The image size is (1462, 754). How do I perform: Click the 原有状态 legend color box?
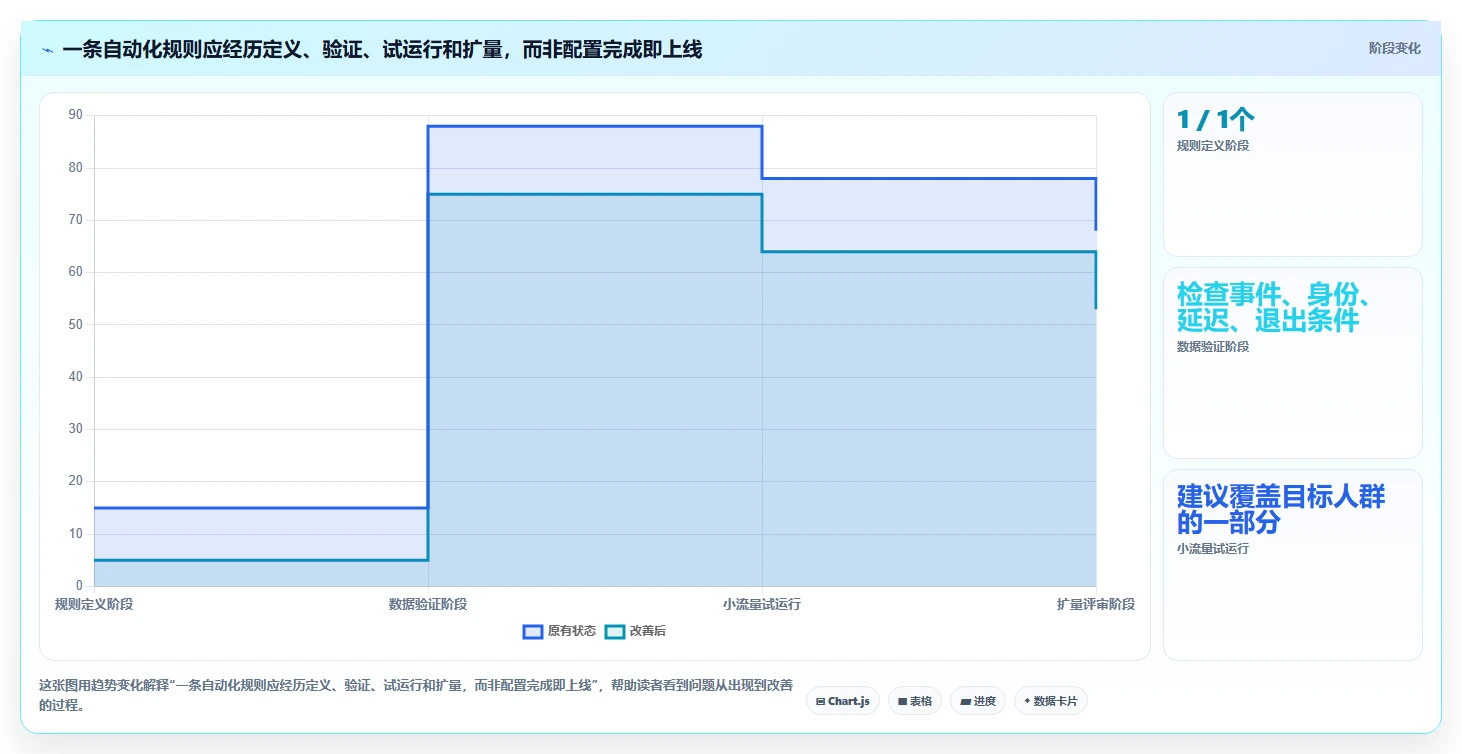pos(533,631)
